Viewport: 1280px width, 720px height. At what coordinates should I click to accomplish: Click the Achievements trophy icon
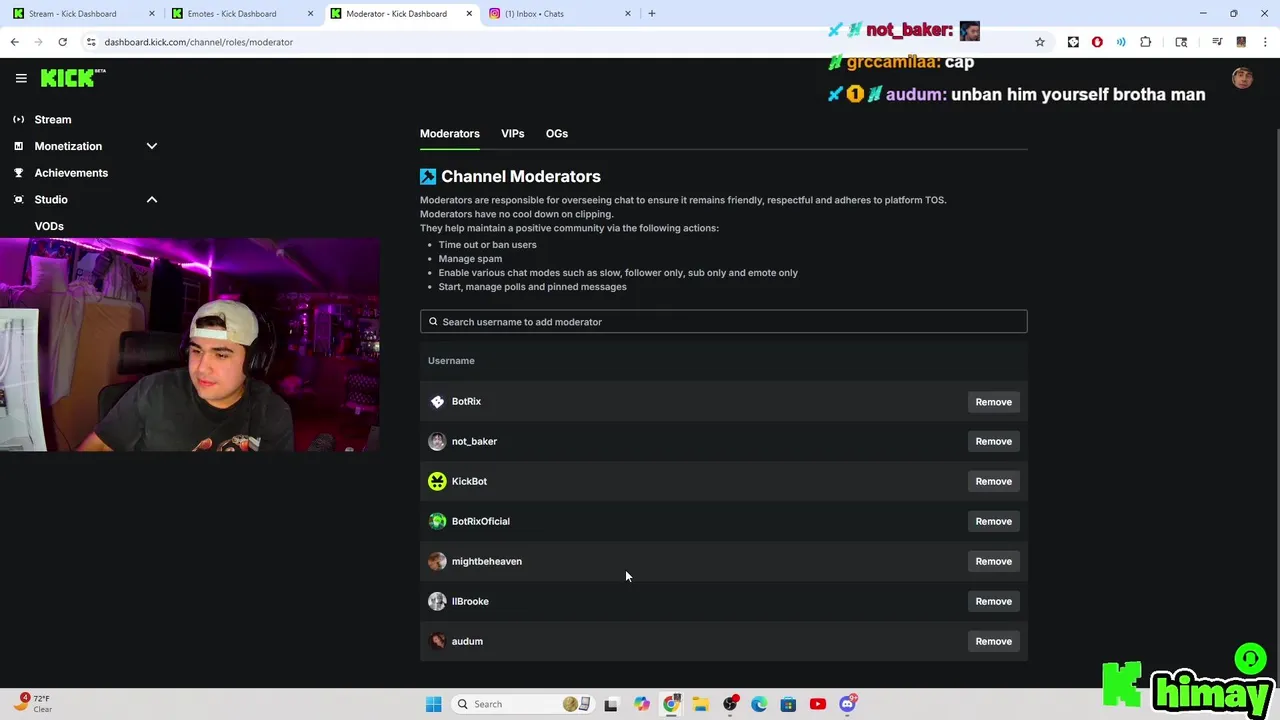[x=18, y=173]
